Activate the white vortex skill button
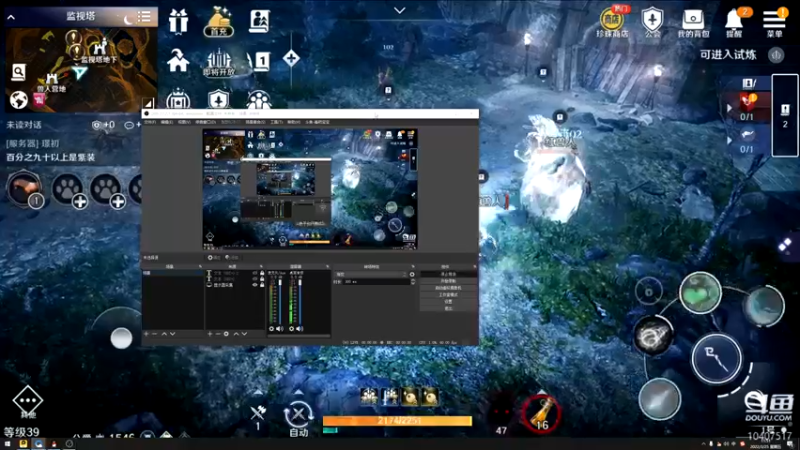Viewport: 800px width, 450px height. point(653,335)
